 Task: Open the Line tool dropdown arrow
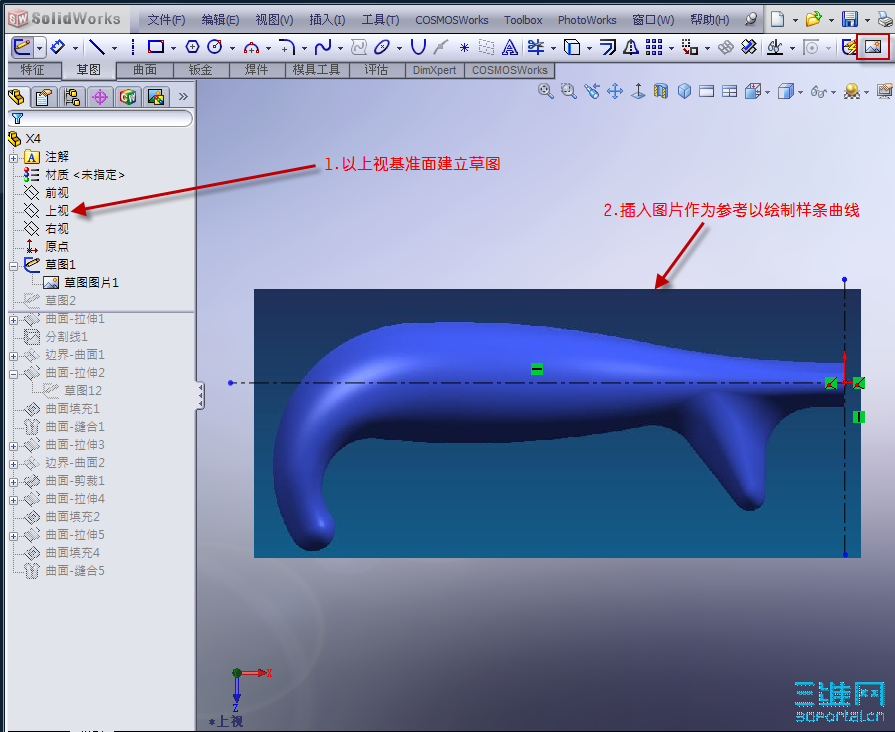(114, 48)
